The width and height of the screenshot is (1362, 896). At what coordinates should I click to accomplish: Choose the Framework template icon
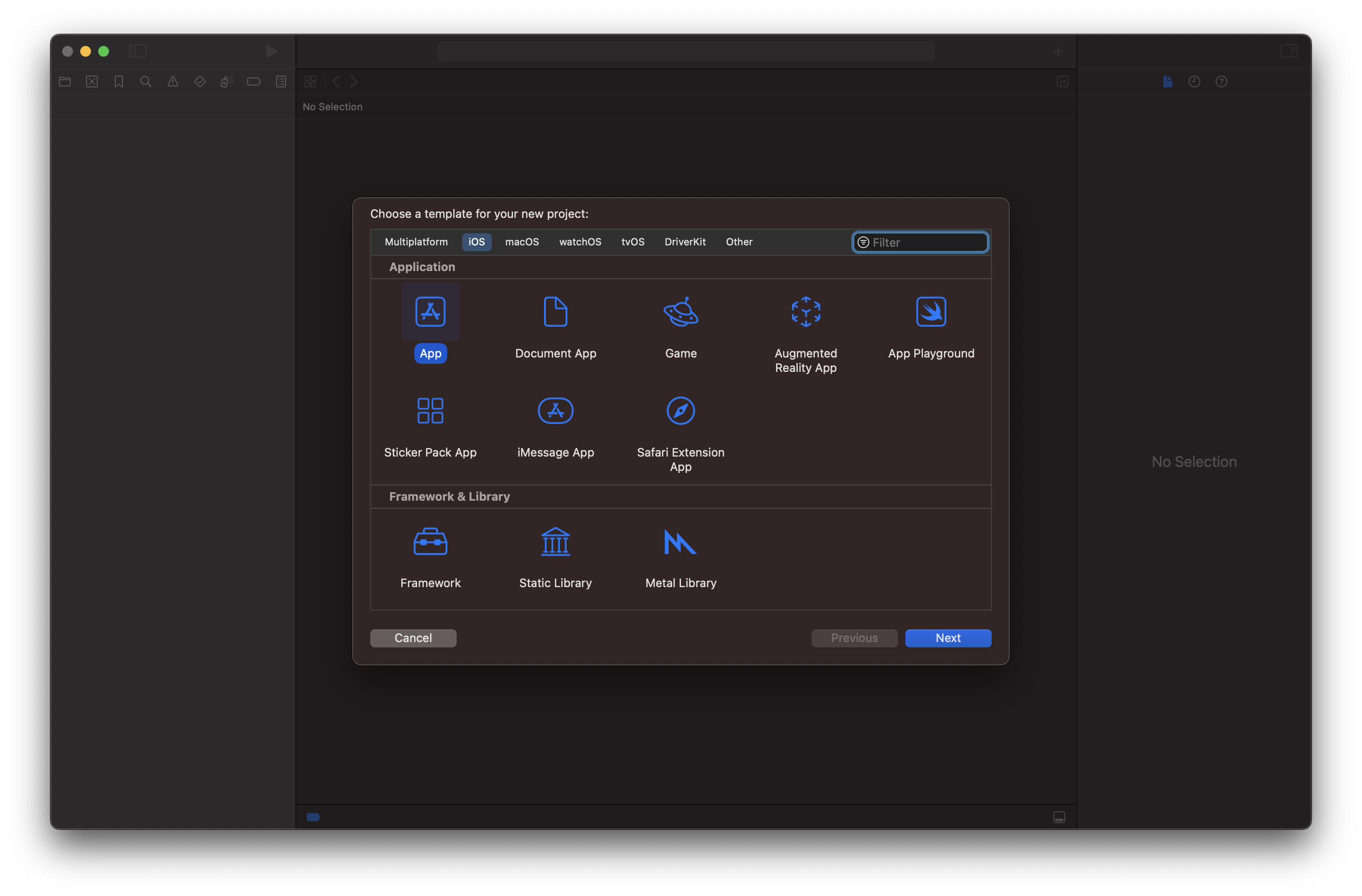pyautogui.click(x=430, y=541)
